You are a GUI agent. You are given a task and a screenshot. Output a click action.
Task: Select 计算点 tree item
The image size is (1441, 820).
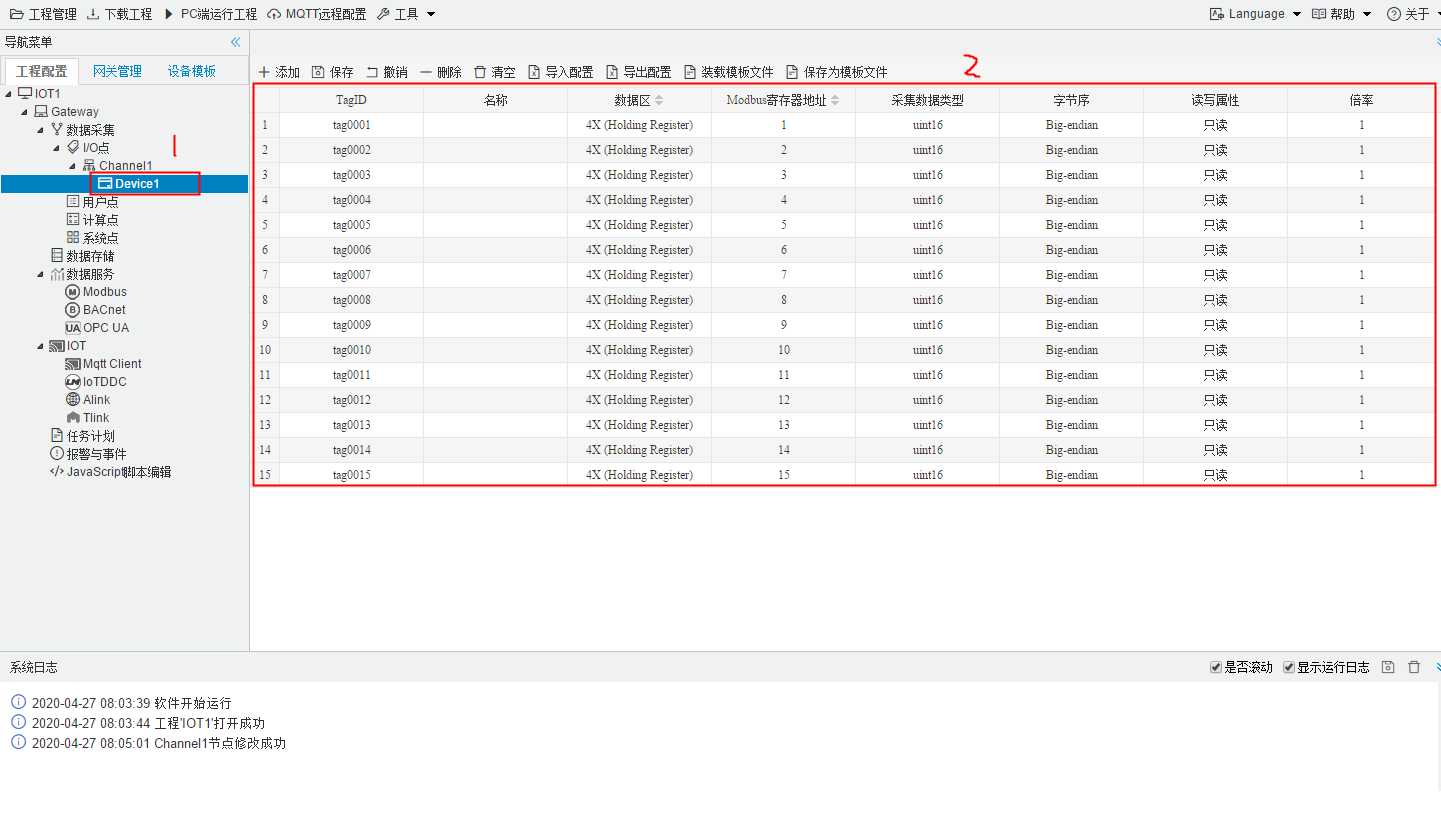[100, 220]
